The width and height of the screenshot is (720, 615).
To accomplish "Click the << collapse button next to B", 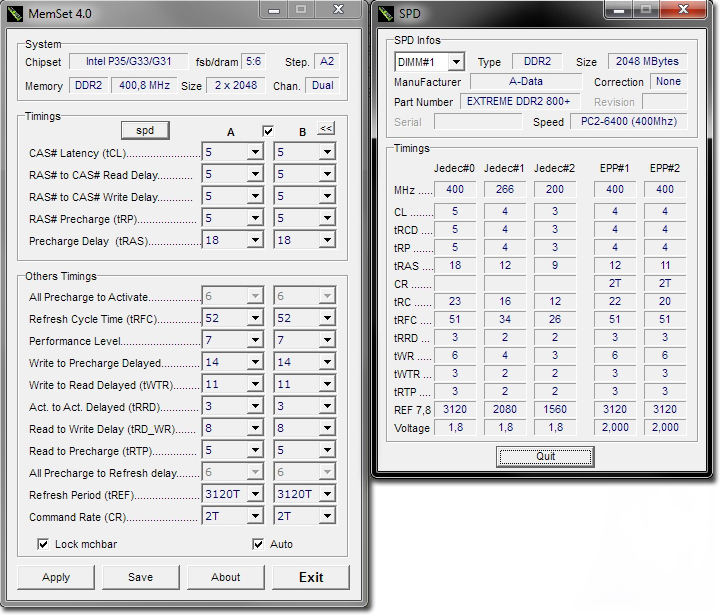I will point(325,129).
